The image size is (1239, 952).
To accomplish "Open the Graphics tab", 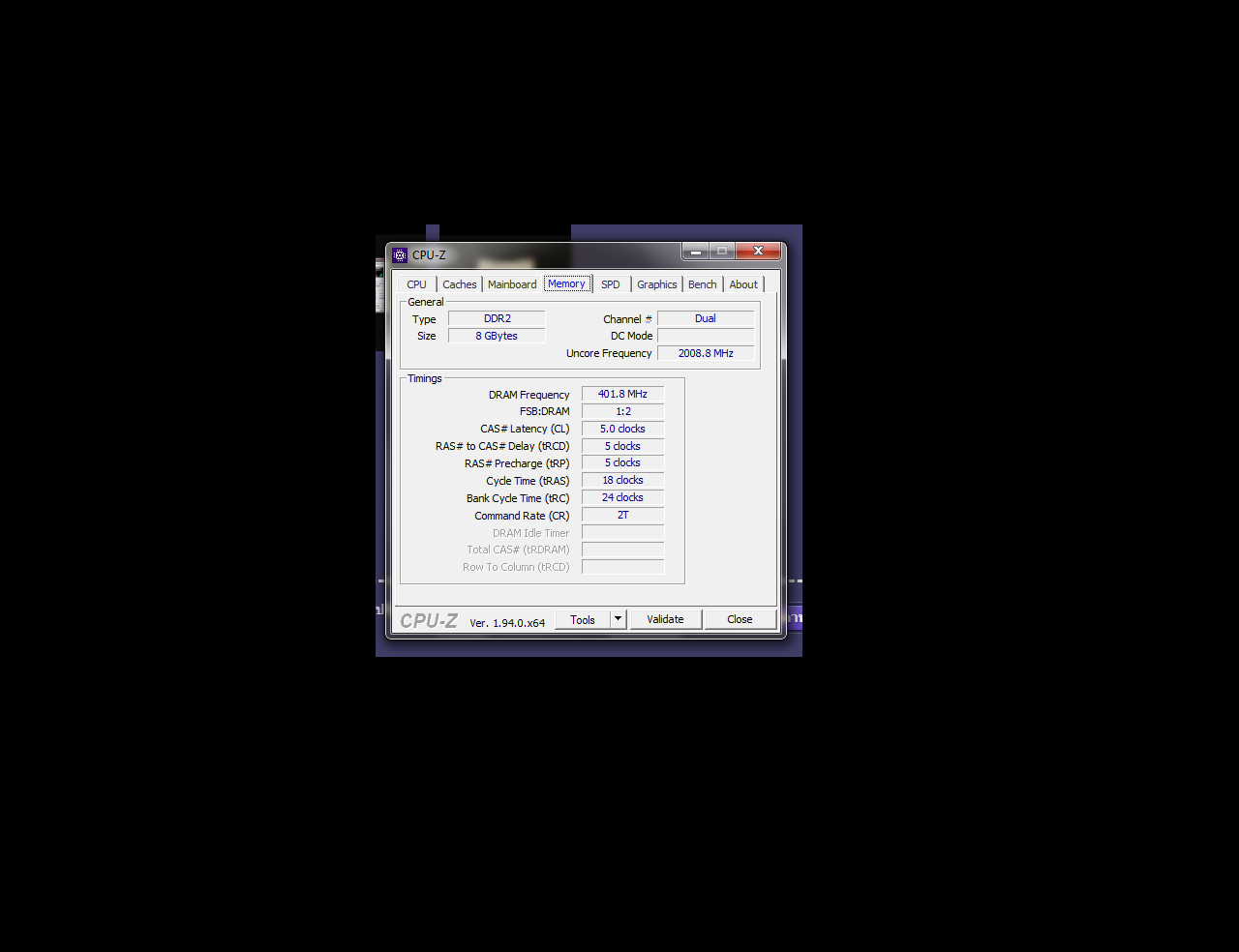I will pos(657,284).
